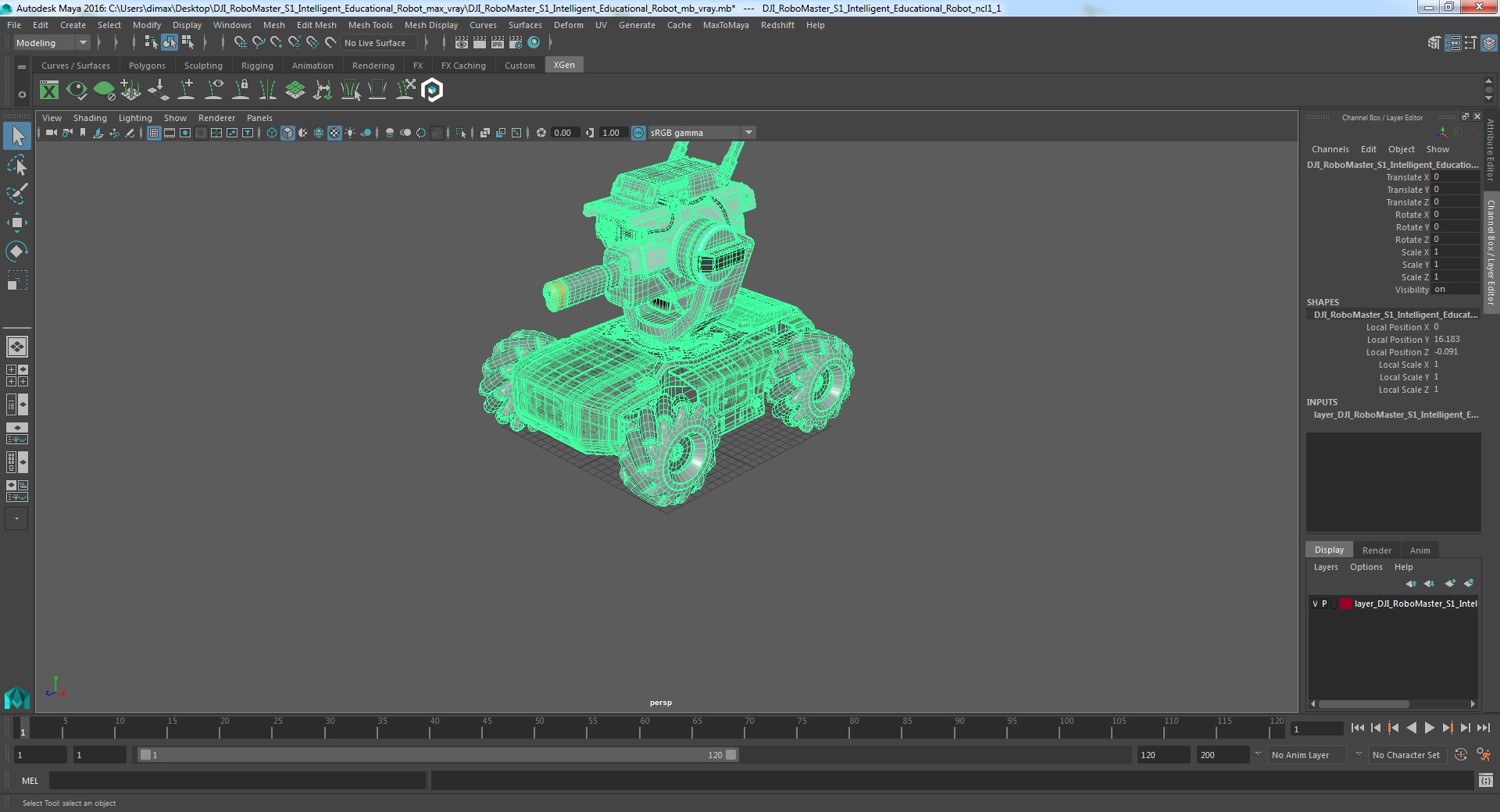Click snap to curves magnet icon
This screenshot has width=1500, height=812.
click(x=258, y=43)
